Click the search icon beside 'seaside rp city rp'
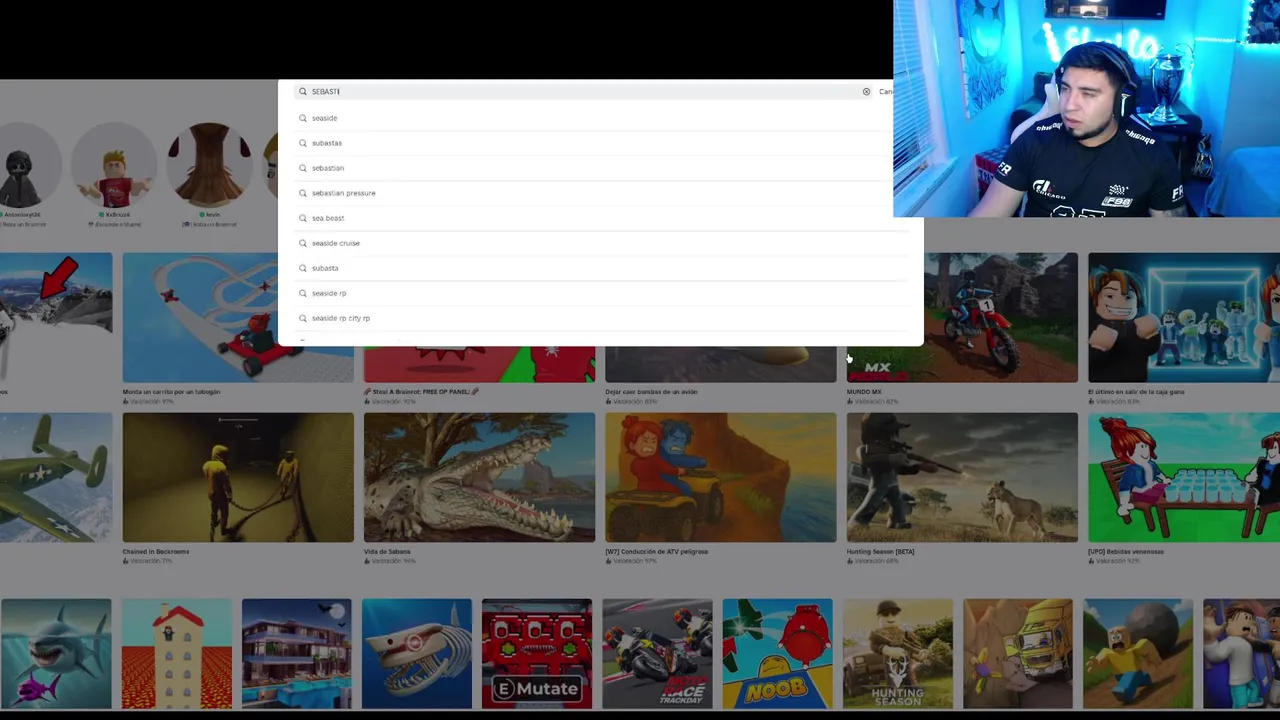Image resolution: width=1280 pixels, height=720 pixels. 303,318
